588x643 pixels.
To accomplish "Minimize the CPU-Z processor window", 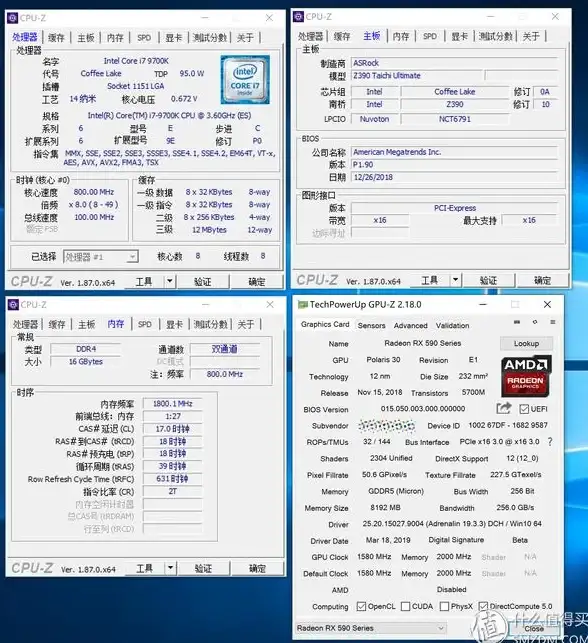I will click(x=205, y=18).
